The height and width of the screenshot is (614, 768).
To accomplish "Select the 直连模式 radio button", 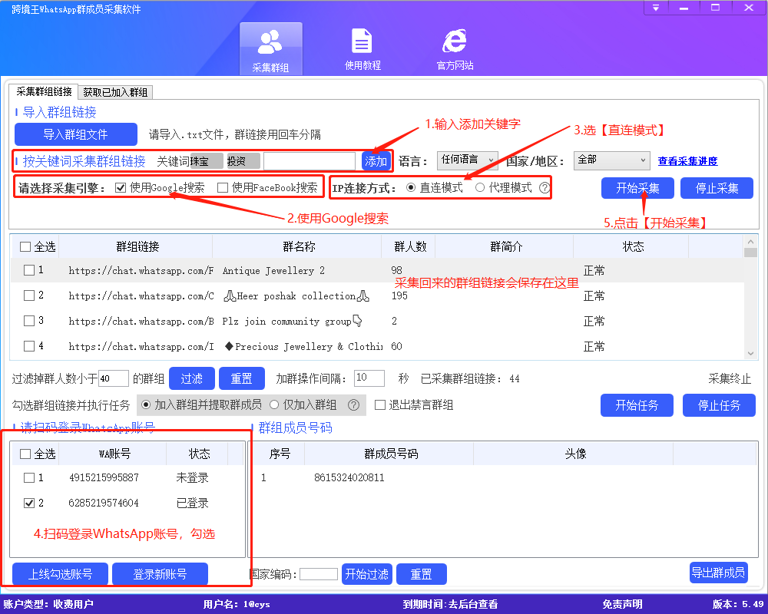I will [411, 188].
